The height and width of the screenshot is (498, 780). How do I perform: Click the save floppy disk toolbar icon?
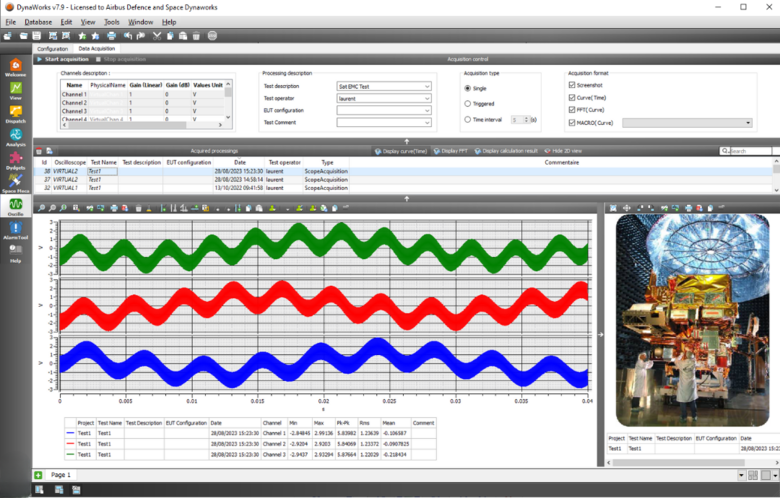[37, 36]
